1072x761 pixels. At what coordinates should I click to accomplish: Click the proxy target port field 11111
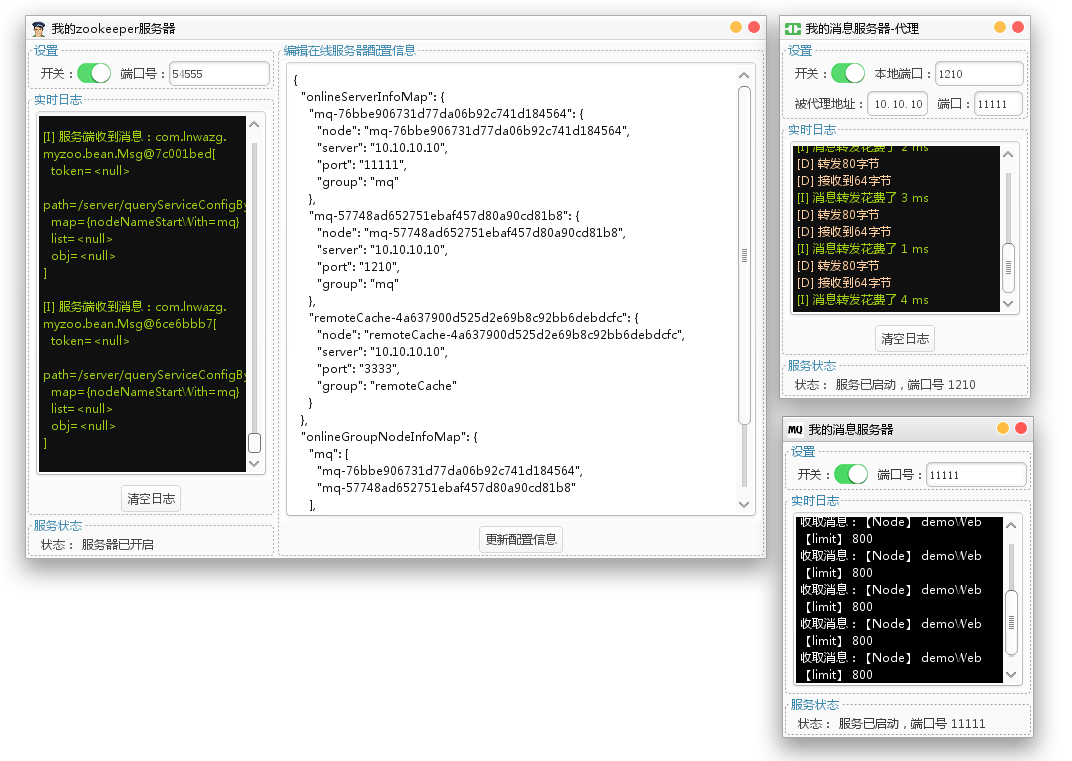(998, 104)
